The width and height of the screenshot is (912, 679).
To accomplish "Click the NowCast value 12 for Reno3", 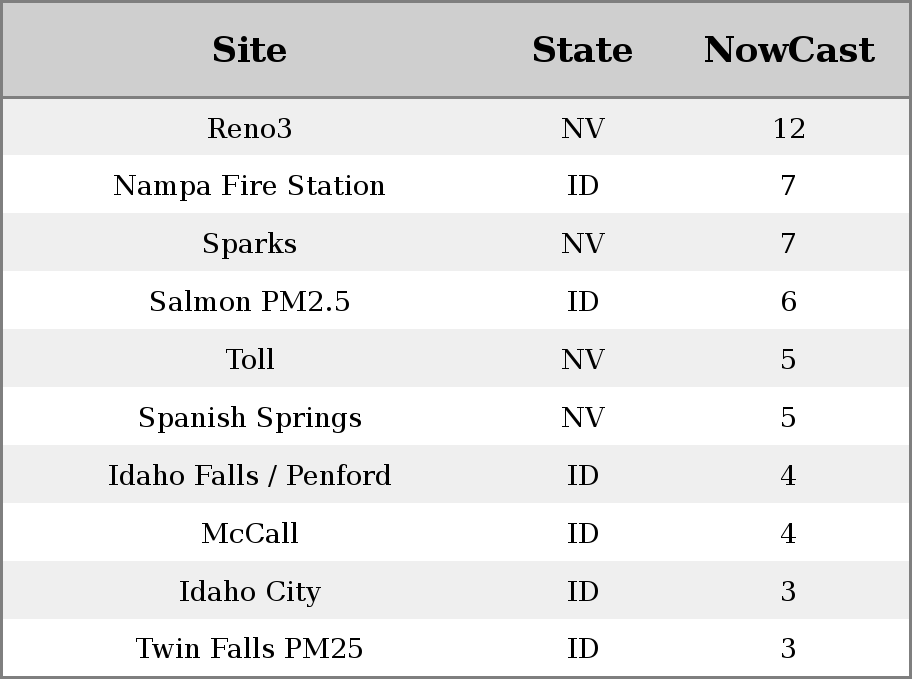I will 789,128.
